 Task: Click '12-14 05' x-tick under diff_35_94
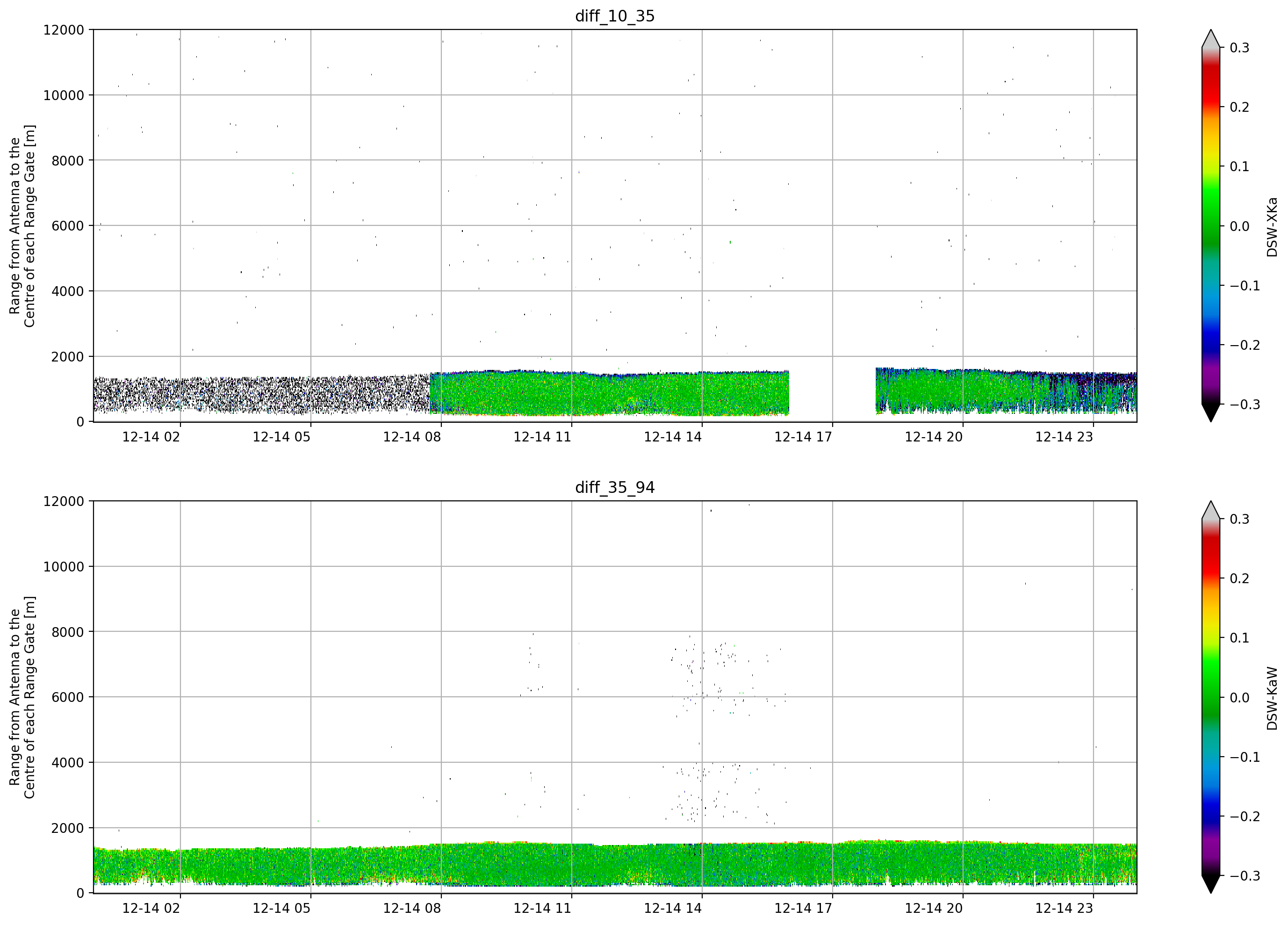[282, 909]
